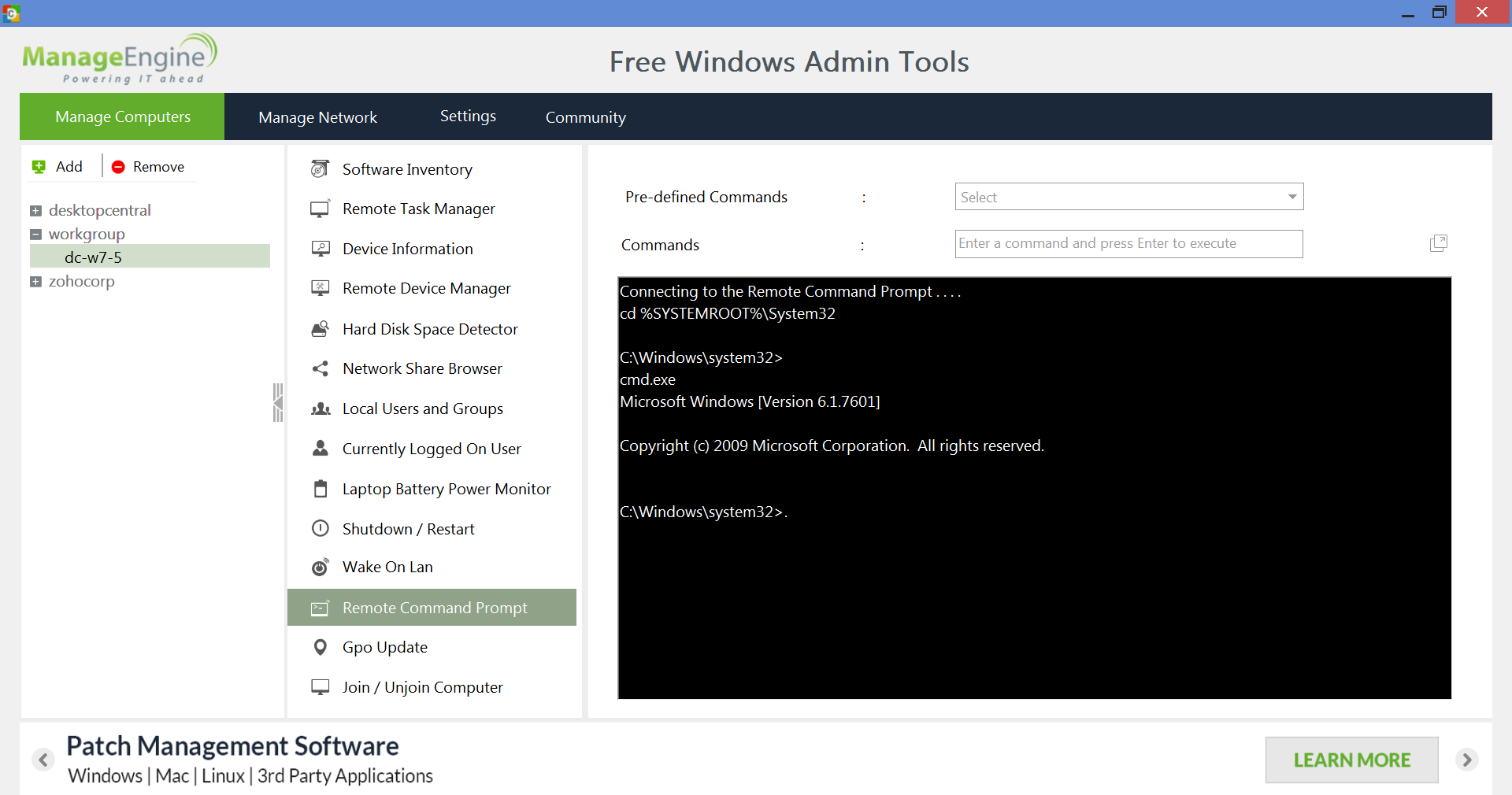Screen dimensions: 1512x795
Task: Click the green Add computer icon
Action: tap(39, 167)
